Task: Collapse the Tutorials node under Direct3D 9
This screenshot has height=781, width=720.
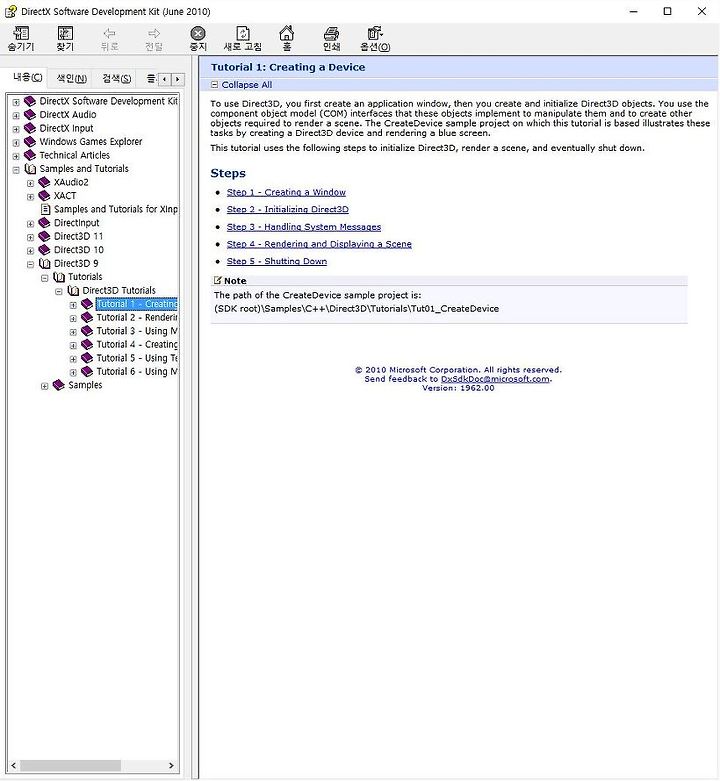Action: click(45, 277)
